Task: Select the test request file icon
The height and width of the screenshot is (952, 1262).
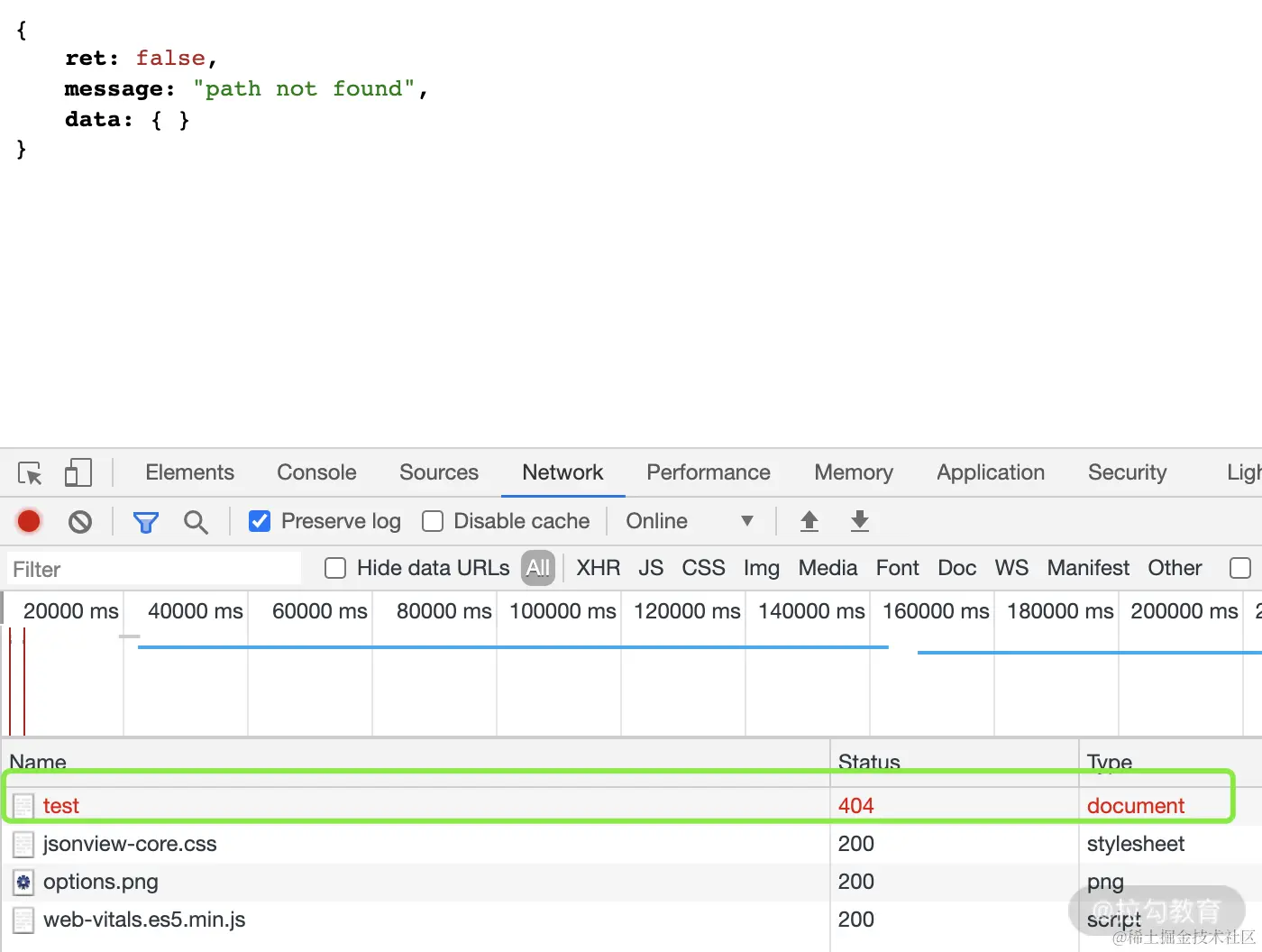Action: (x=23, y=806)
